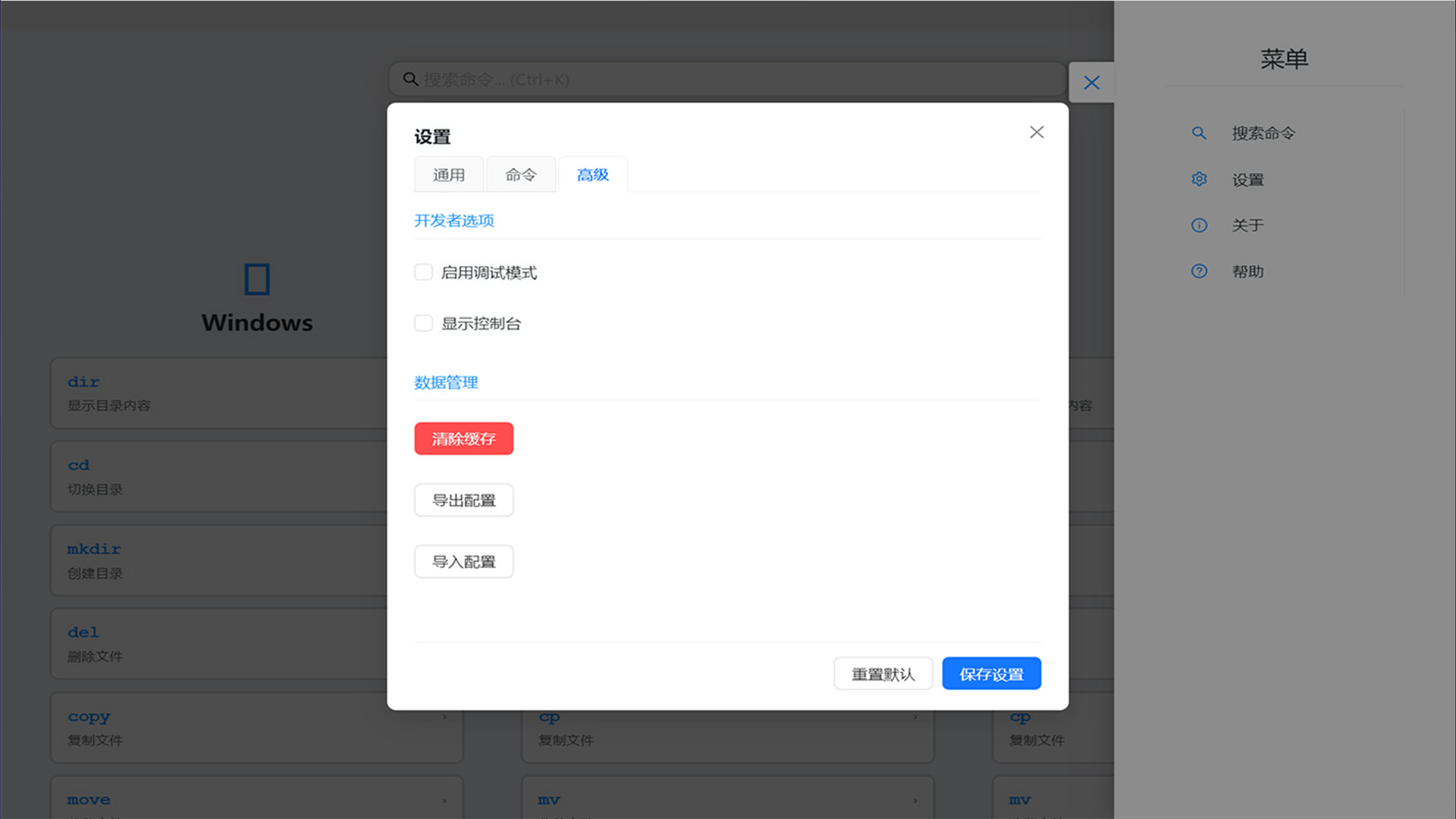Screen dimensions: 1456x819
Task: Click the blue 保存设置 button
Action: pyautogui.click(x=991, y=674)
